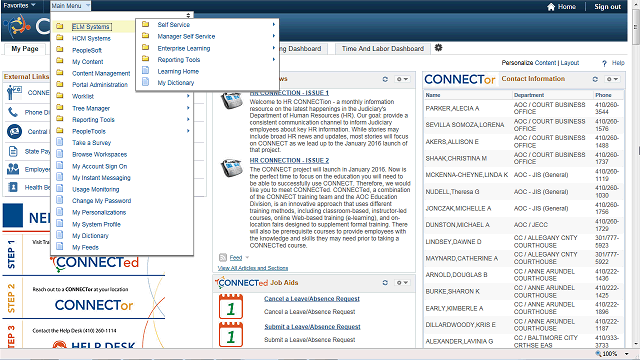Open Contact Information pagelet options dropdown
The width and height of the screenshot is (640, 360).
point(611,79)
